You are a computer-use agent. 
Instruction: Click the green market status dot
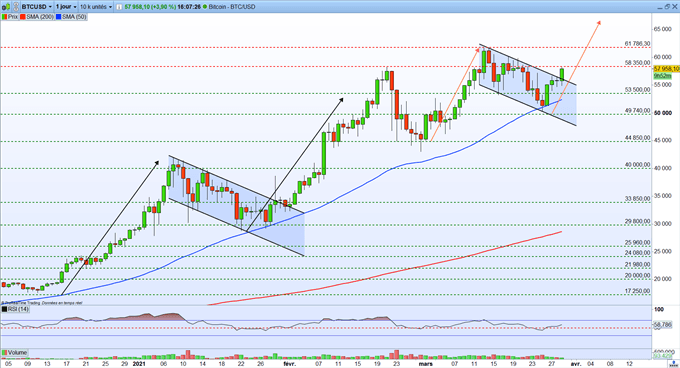[x=205, y=7]
